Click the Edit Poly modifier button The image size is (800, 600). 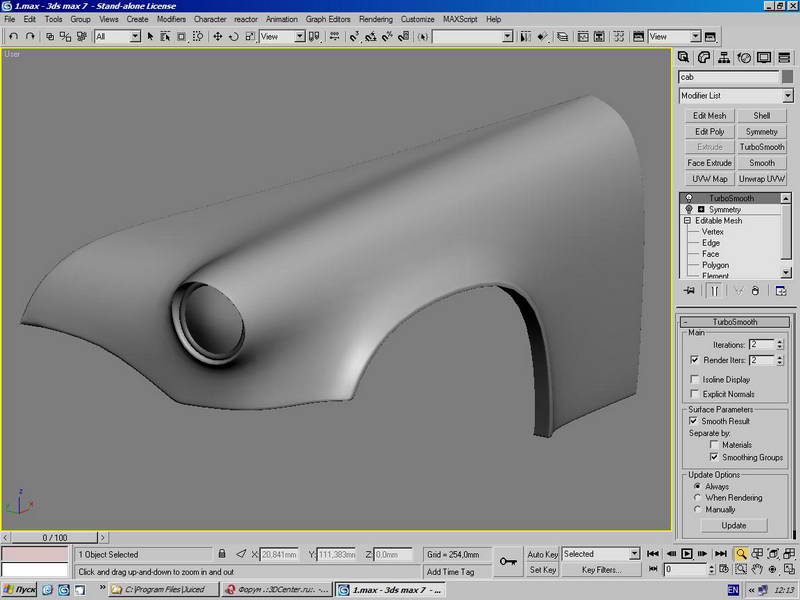[709, 131]
